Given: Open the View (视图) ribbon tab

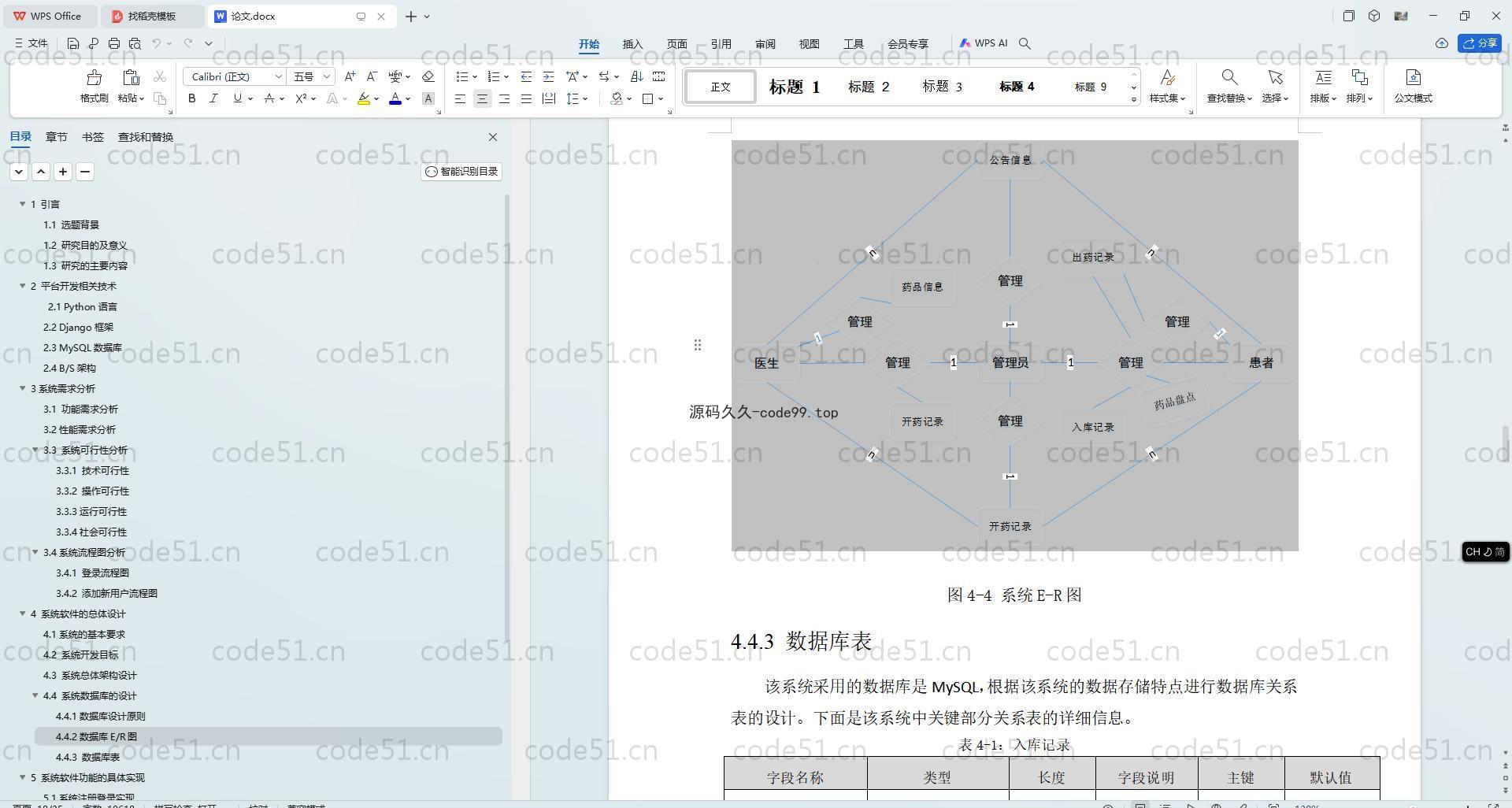Looking at the screenshot, I should 809,44.
